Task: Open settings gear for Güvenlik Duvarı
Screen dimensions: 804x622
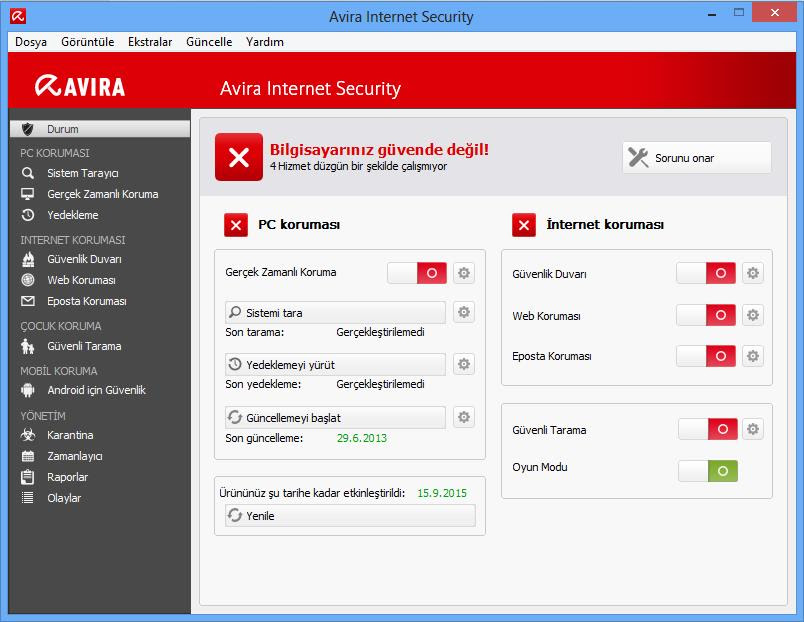Action: pos(753,273)
